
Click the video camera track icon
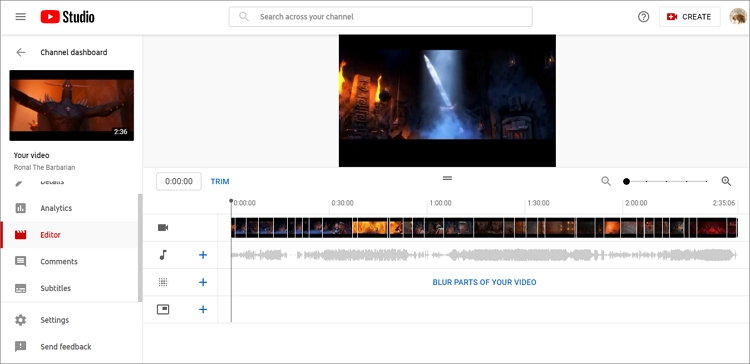pyautogui.click(x=163, y=228)
